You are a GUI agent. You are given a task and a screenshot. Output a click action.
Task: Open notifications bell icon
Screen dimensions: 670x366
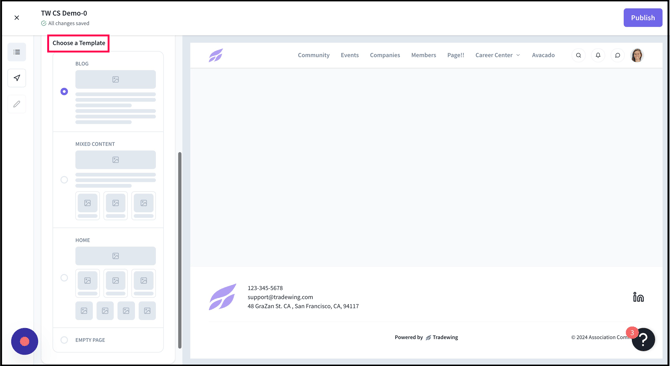click(x=598, y=55)
